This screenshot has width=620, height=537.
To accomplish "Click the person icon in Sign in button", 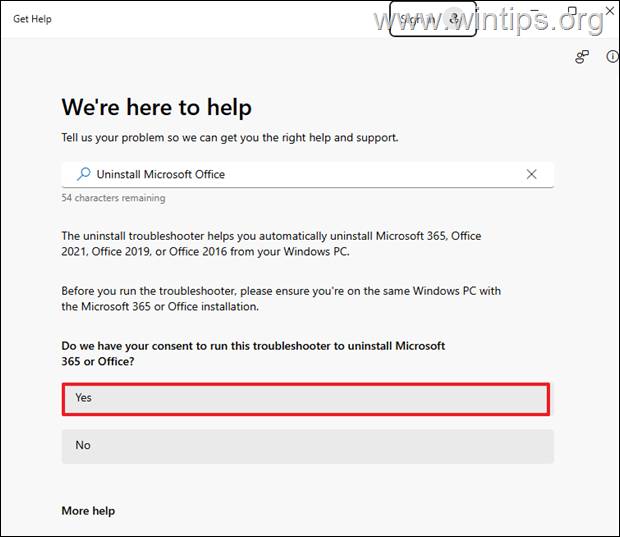I will coord(455,18).
